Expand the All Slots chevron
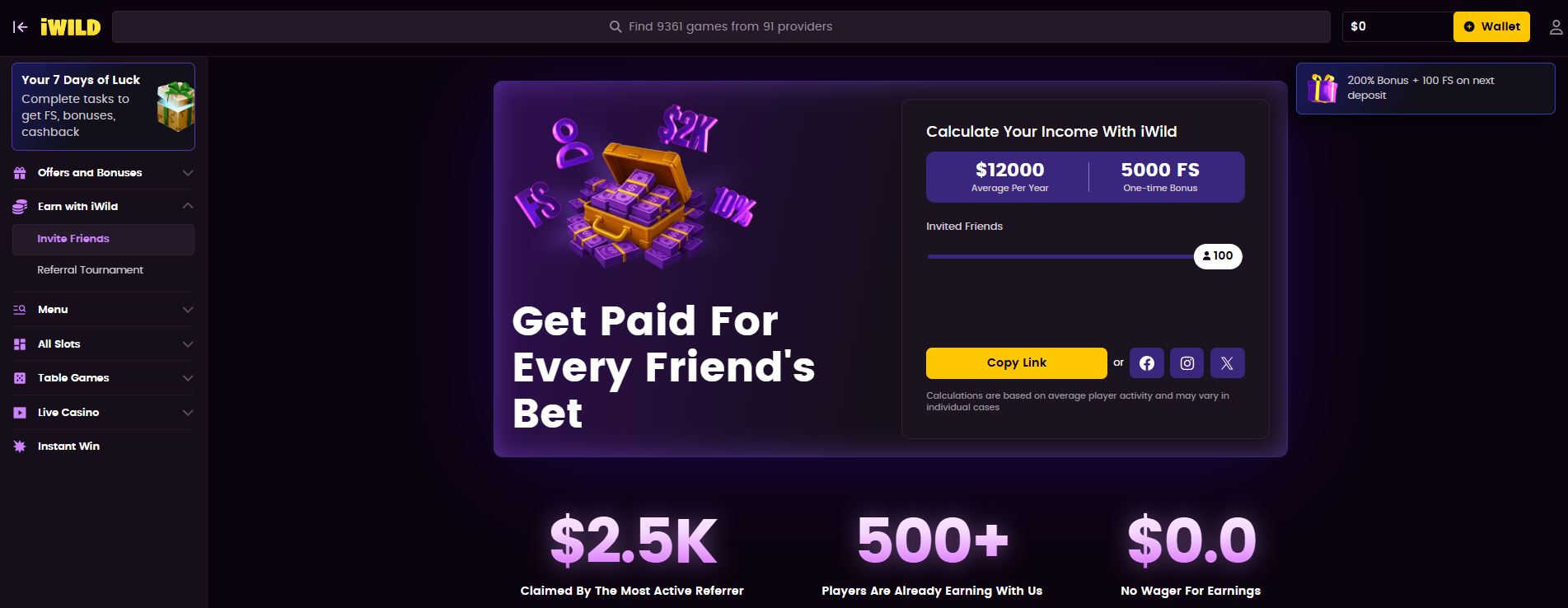This screenshot has height=608, width=1568. [188, 344]
